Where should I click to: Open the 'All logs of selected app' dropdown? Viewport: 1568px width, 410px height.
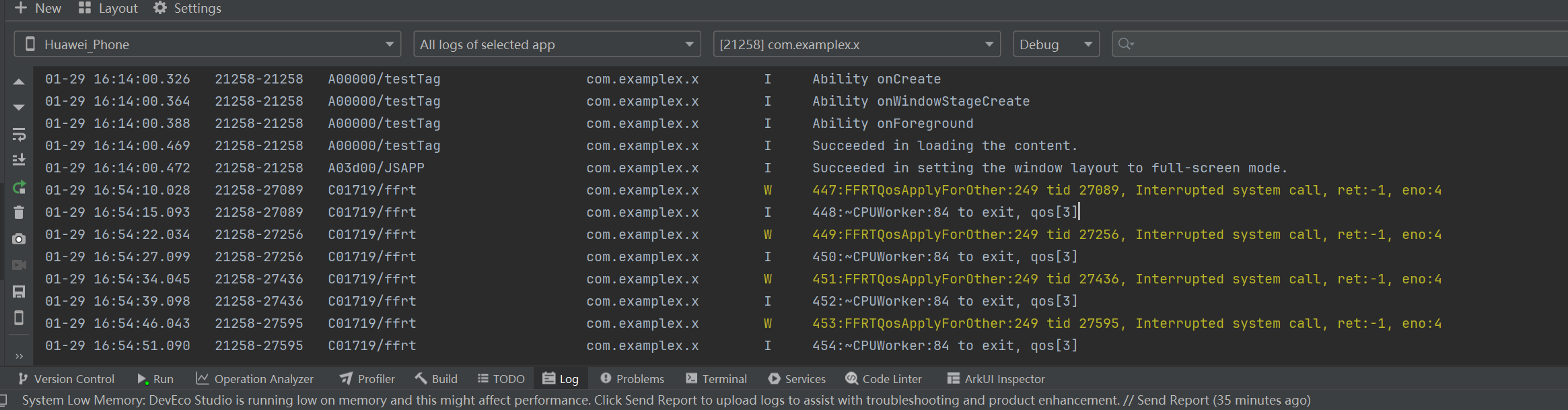coord(557,44)
